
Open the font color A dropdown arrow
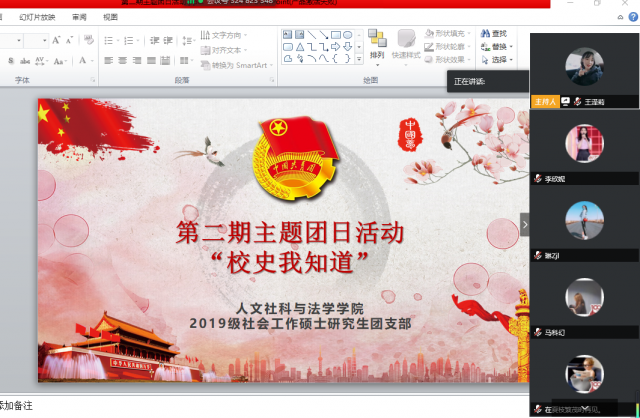[x=92, y=61]
